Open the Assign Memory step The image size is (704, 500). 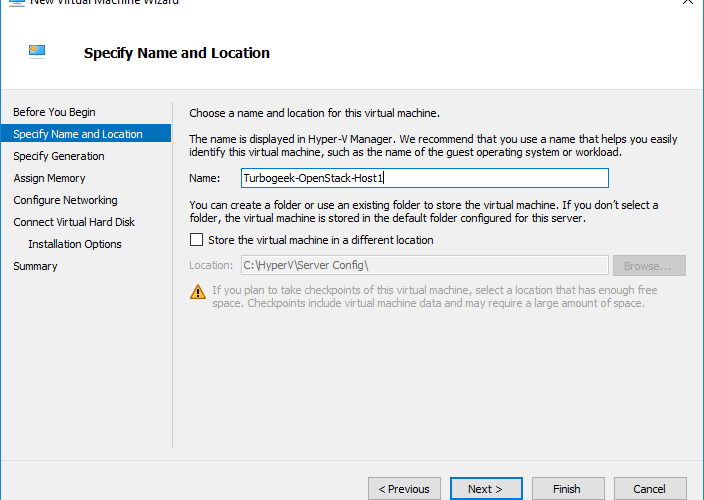click(x=49, y=178)
